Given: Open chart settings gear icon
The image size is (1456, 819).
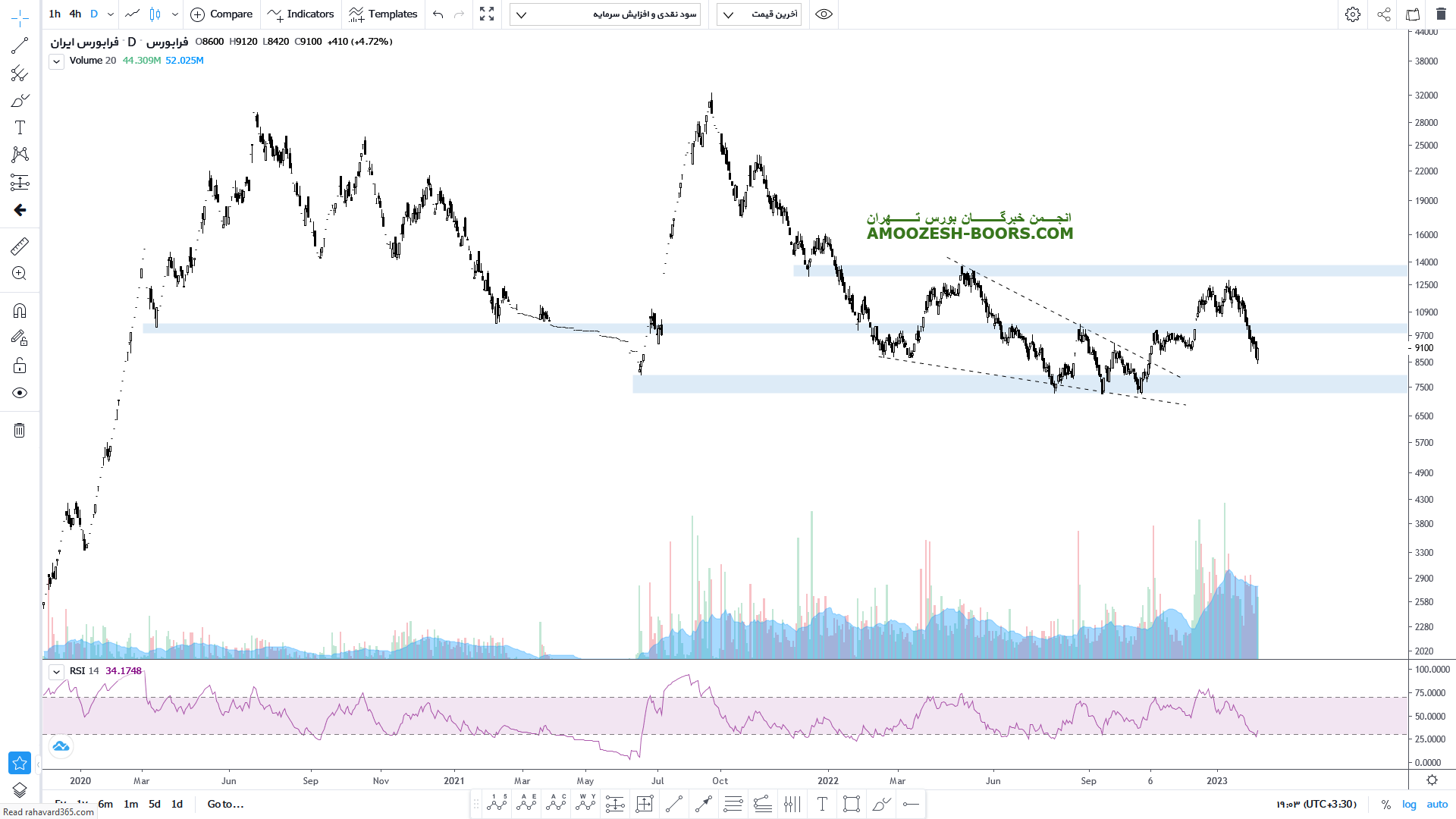Looking at the screenshot, I should point(1352,14).
